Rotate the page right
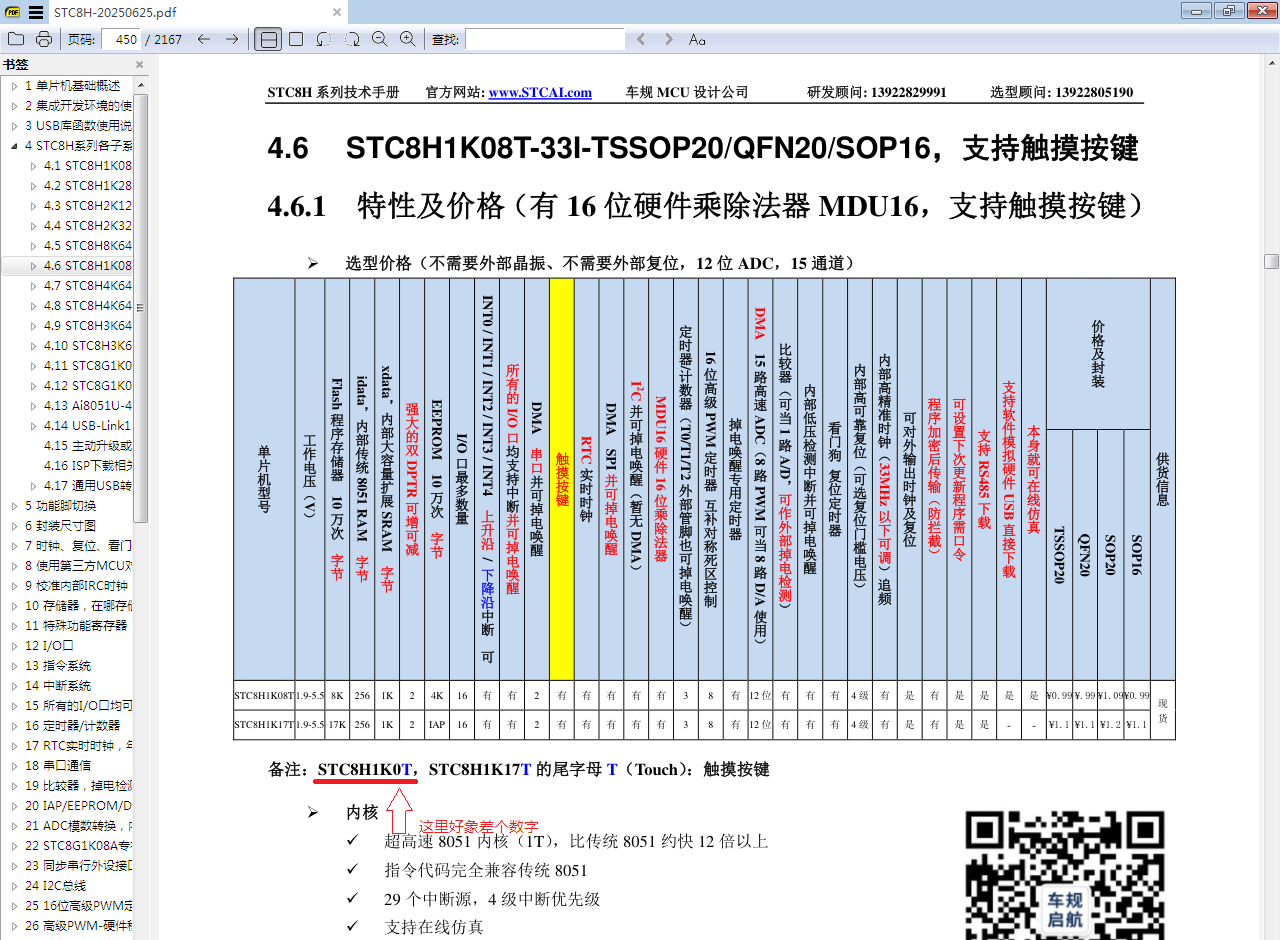1280x940 pixels. pyautogui.click(x=352, y=39)
